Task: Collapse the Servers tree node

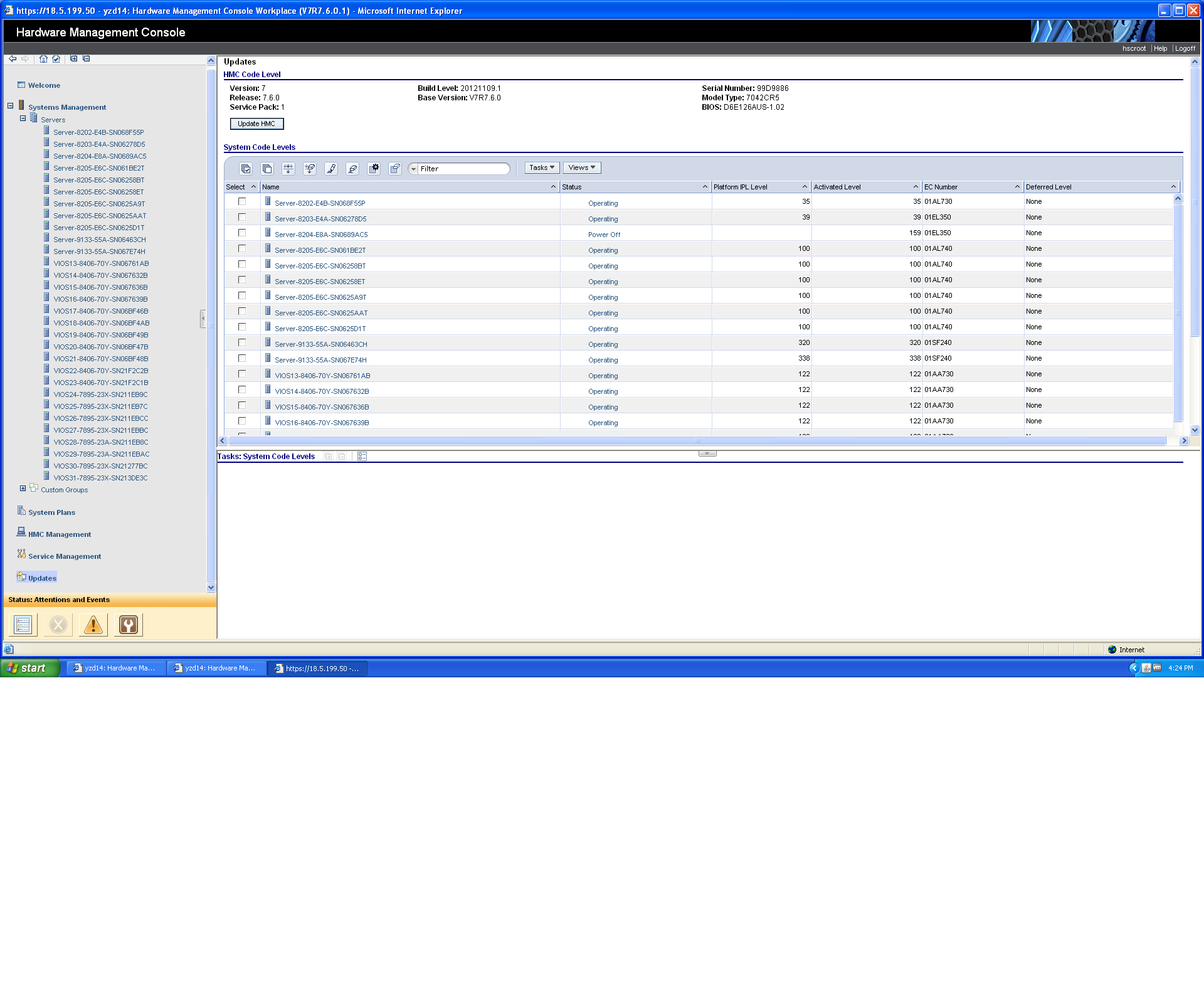Action: [x=23, y=118]
